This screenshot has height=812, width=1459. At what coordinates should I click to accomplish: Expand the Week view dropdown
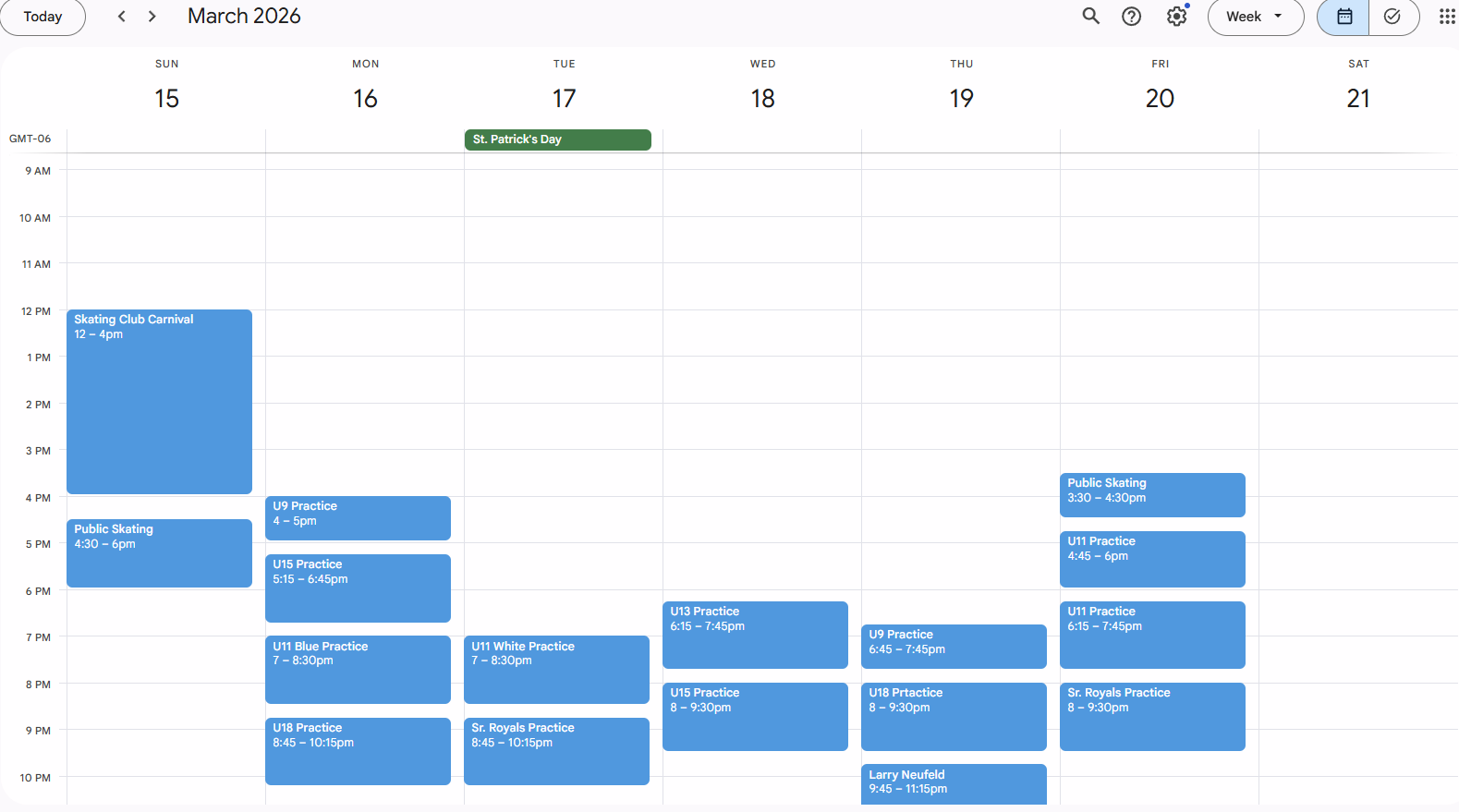[1255, 16]
